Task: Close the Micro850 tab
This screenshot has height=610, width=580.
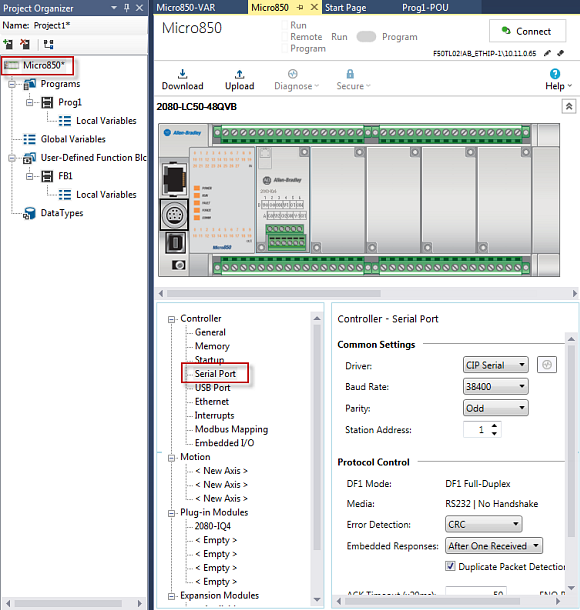Action: pyautogui.click(x=314, y=7)
